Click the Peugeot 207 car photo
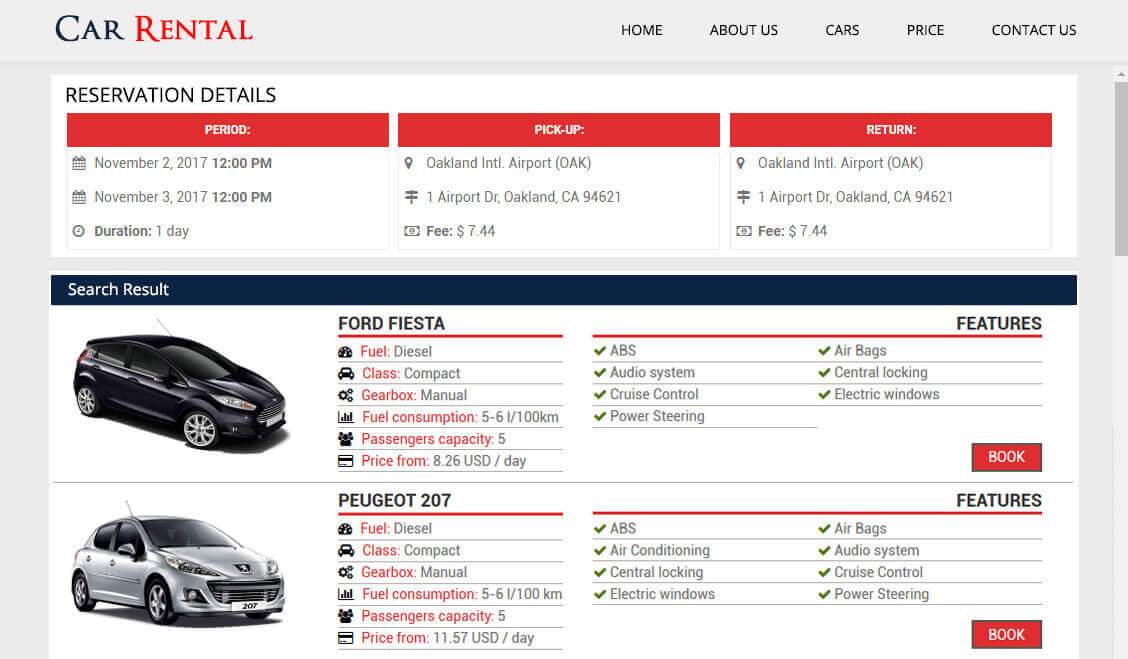Image resolution: width=1128 pixels, height=659 pixels. point(178,564)
